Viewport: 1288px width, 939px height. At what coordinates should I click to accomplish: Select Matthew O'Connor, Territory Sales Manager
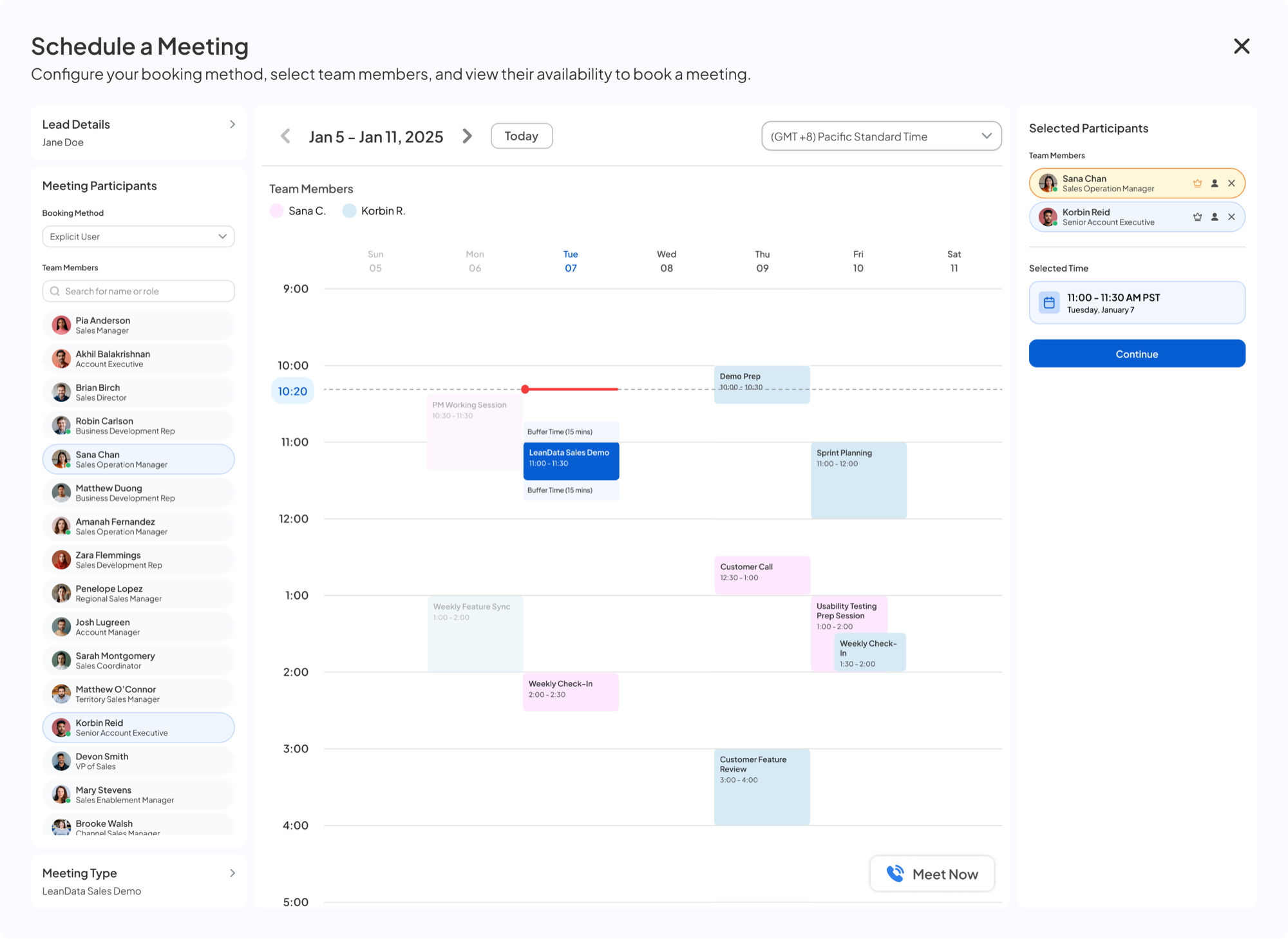tap(138, 694)
